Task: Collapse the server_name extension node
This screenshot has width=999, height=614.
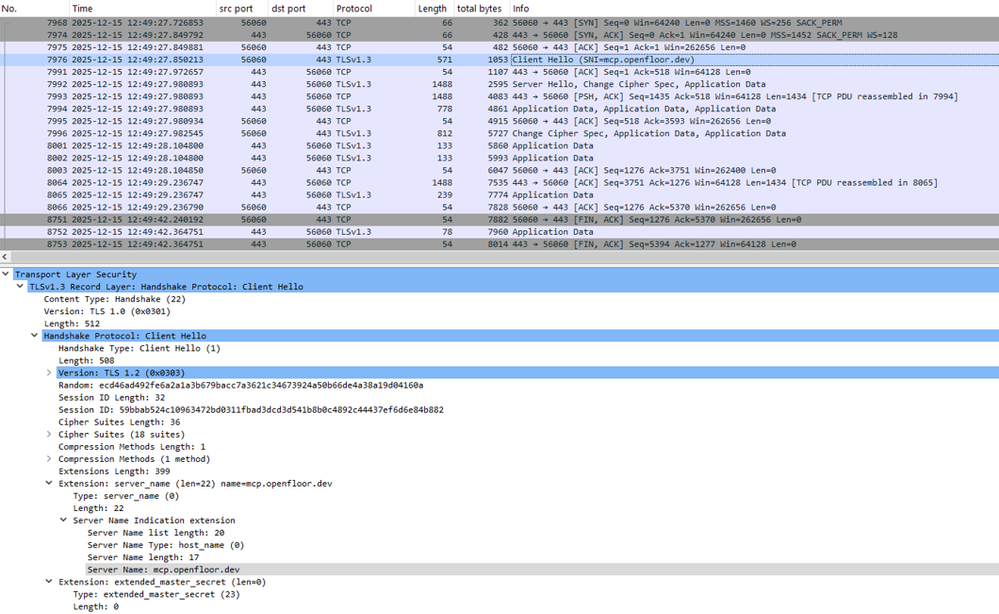Action: [50, 483]
